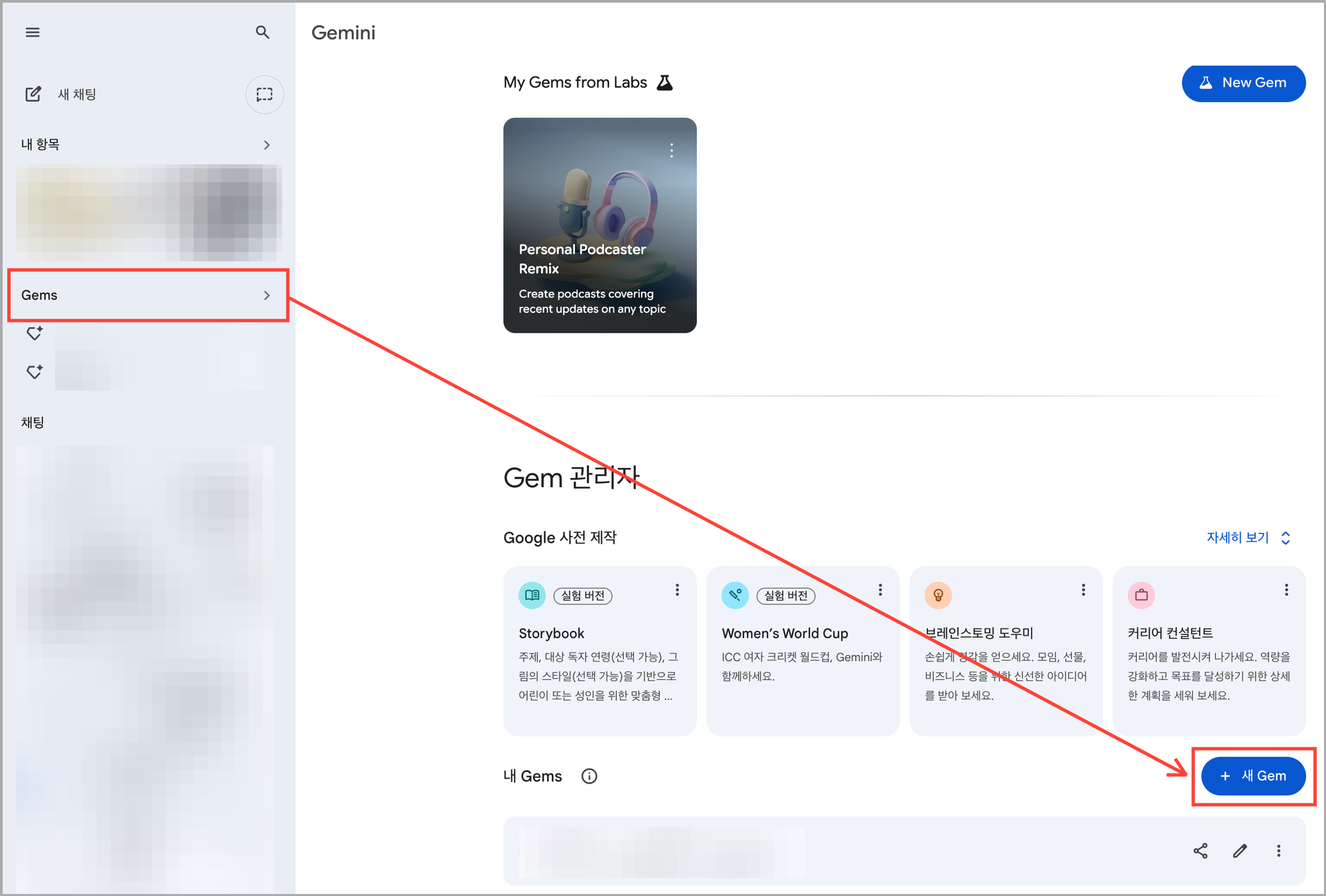
Task: Open Personal Podcaster Remix card options menu
Action: tap(672, 150)
